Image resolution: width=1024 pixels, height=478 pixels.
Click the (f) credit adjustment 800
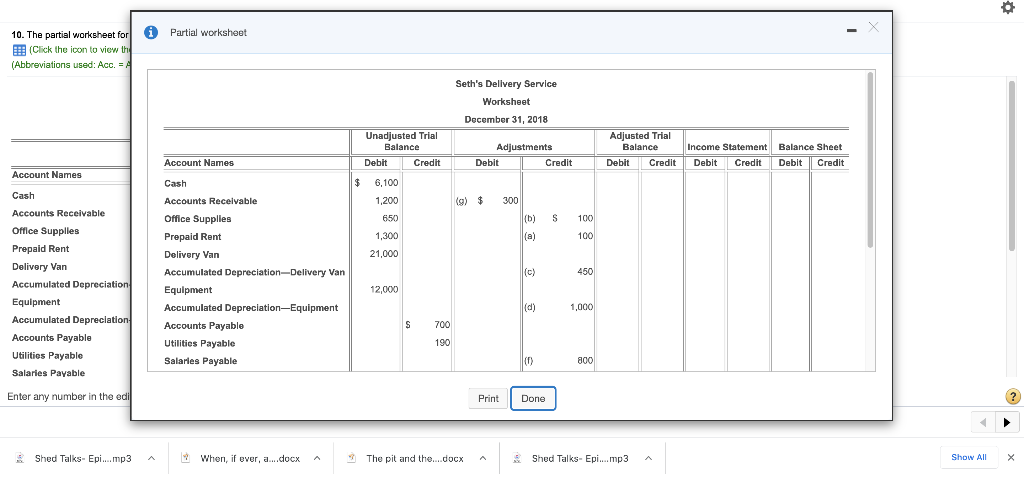[x=585, y=360]
